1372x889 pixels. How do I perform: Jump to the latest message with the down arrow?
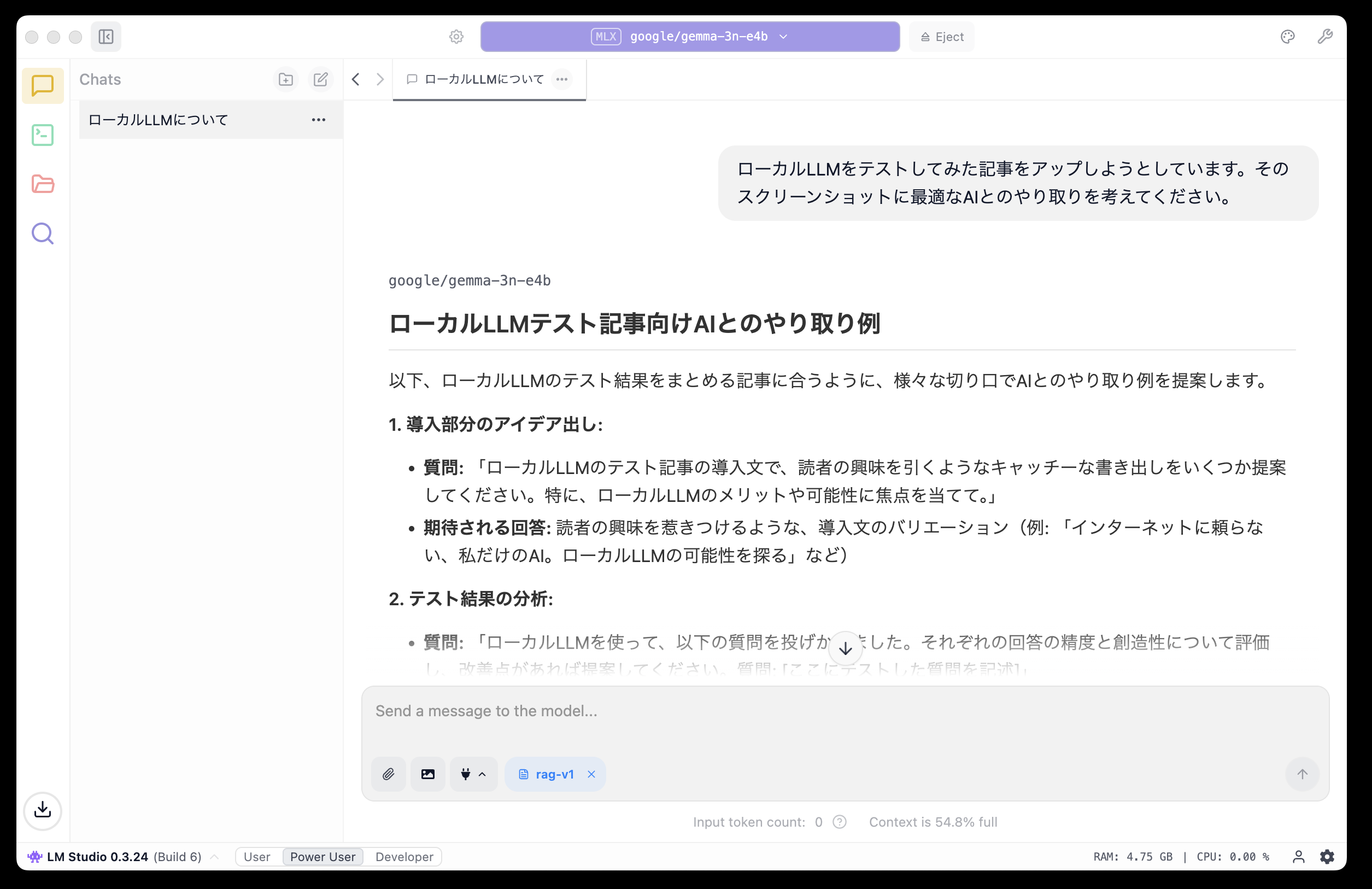(845, 648)
